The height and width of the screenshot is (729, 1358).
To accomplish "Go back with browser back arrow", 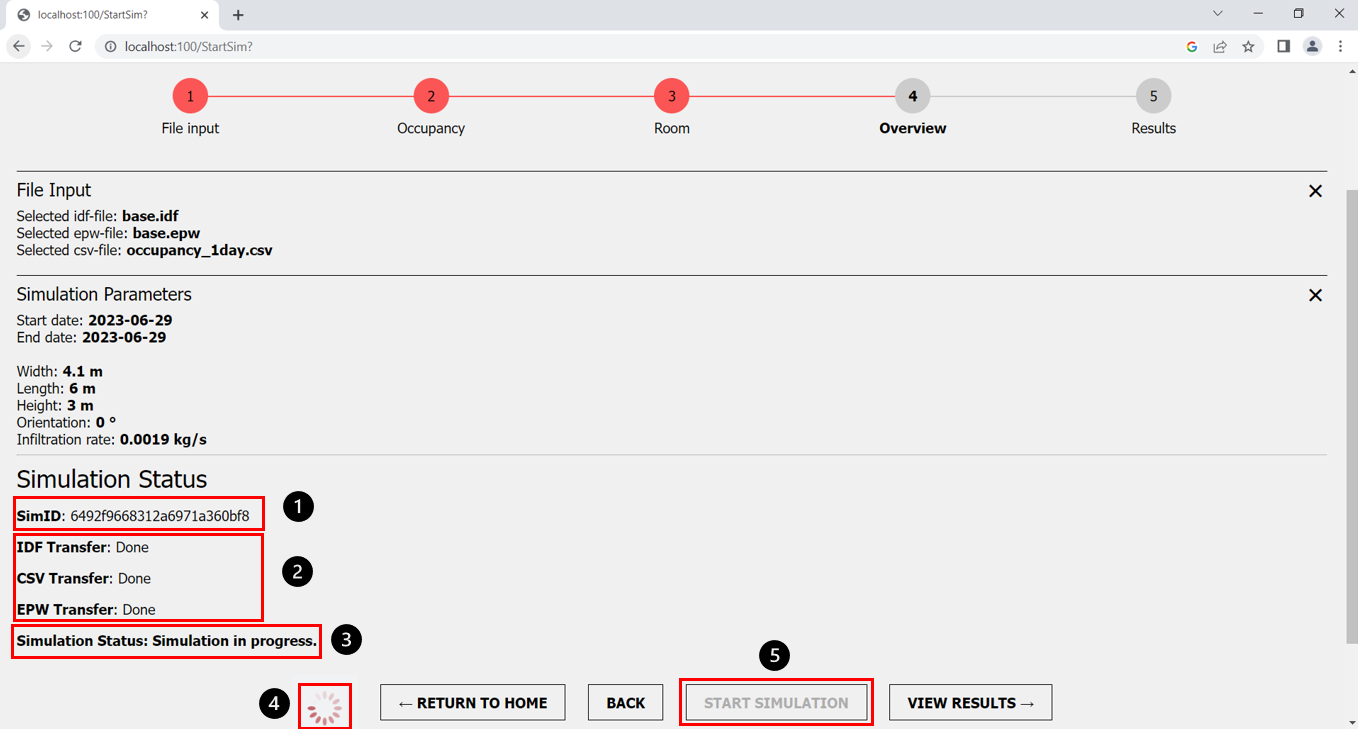I will (x=19, y=46).
